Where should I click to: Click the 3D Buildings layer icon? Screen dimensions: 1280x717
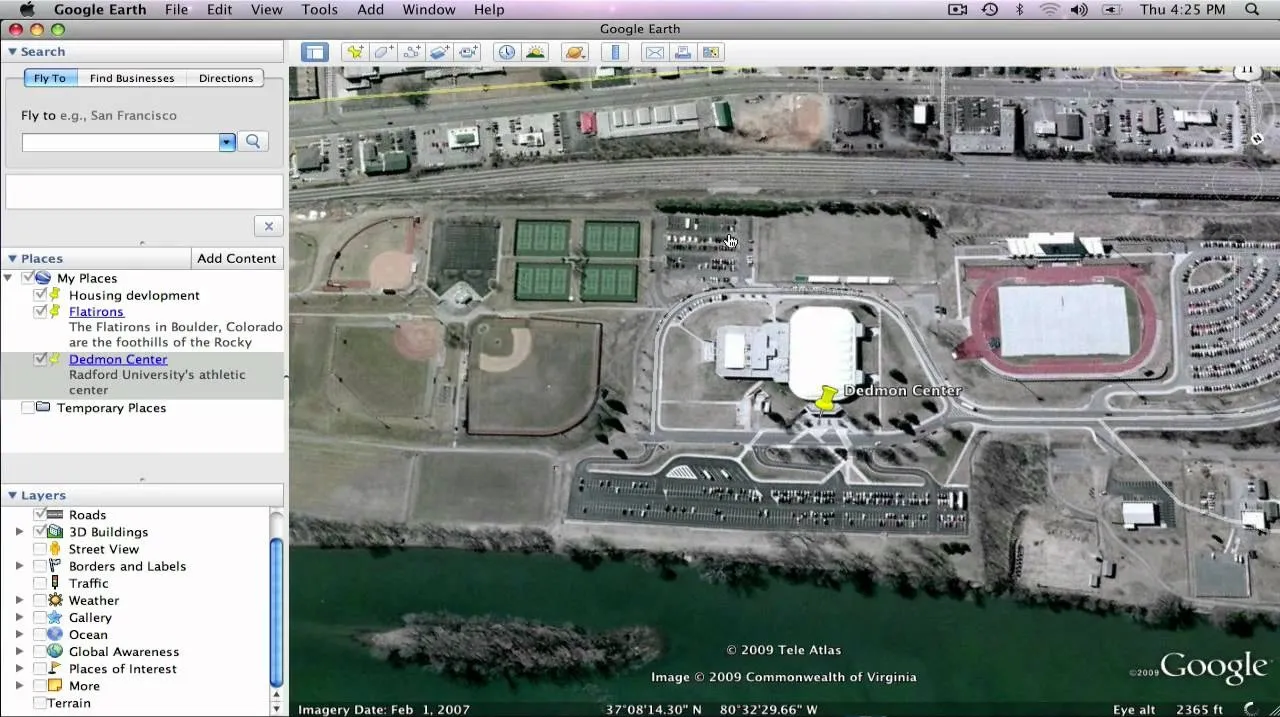55,532
